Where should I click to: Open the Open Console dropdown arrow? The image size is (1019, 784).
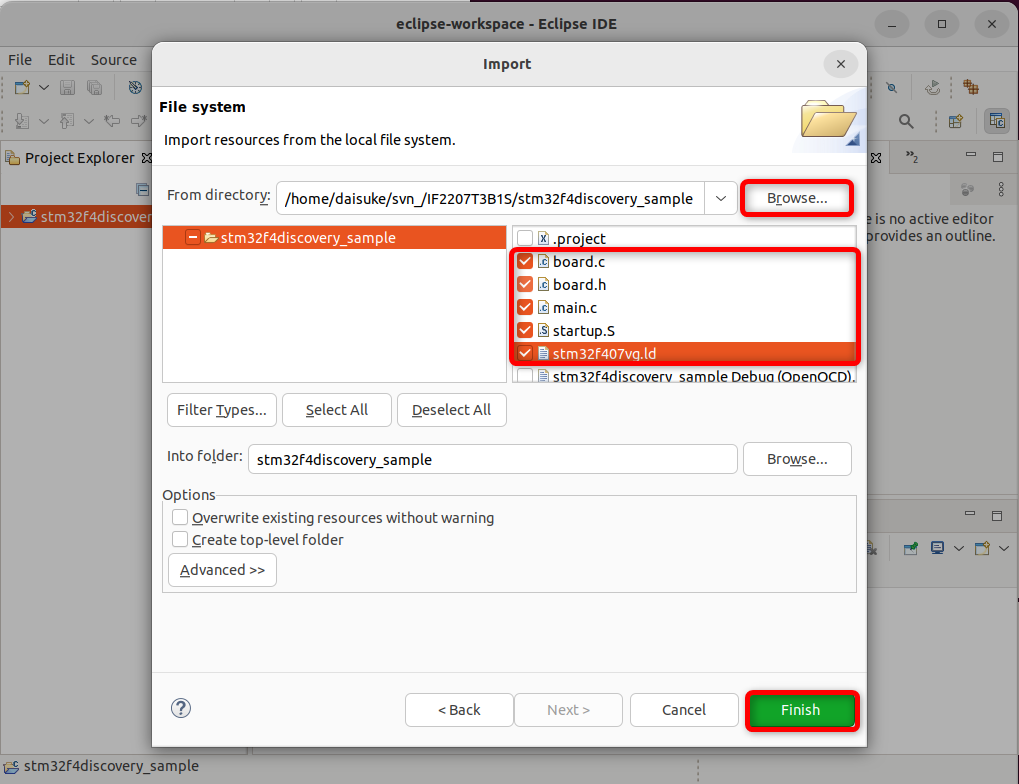click(1003, 548)
